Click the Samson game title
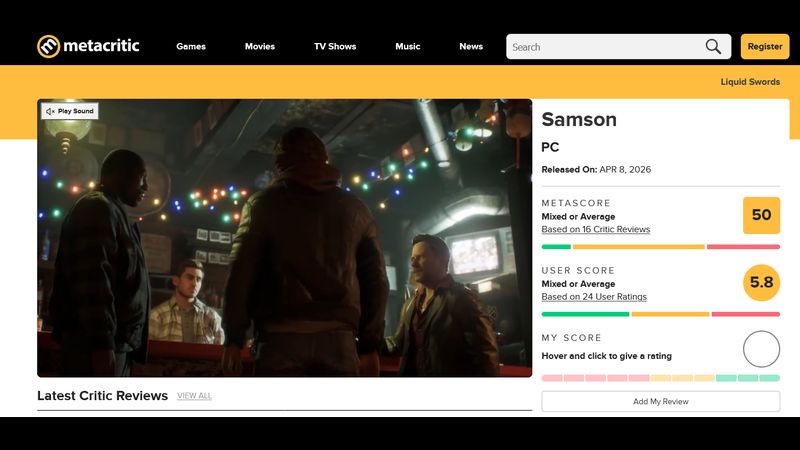 579,119
